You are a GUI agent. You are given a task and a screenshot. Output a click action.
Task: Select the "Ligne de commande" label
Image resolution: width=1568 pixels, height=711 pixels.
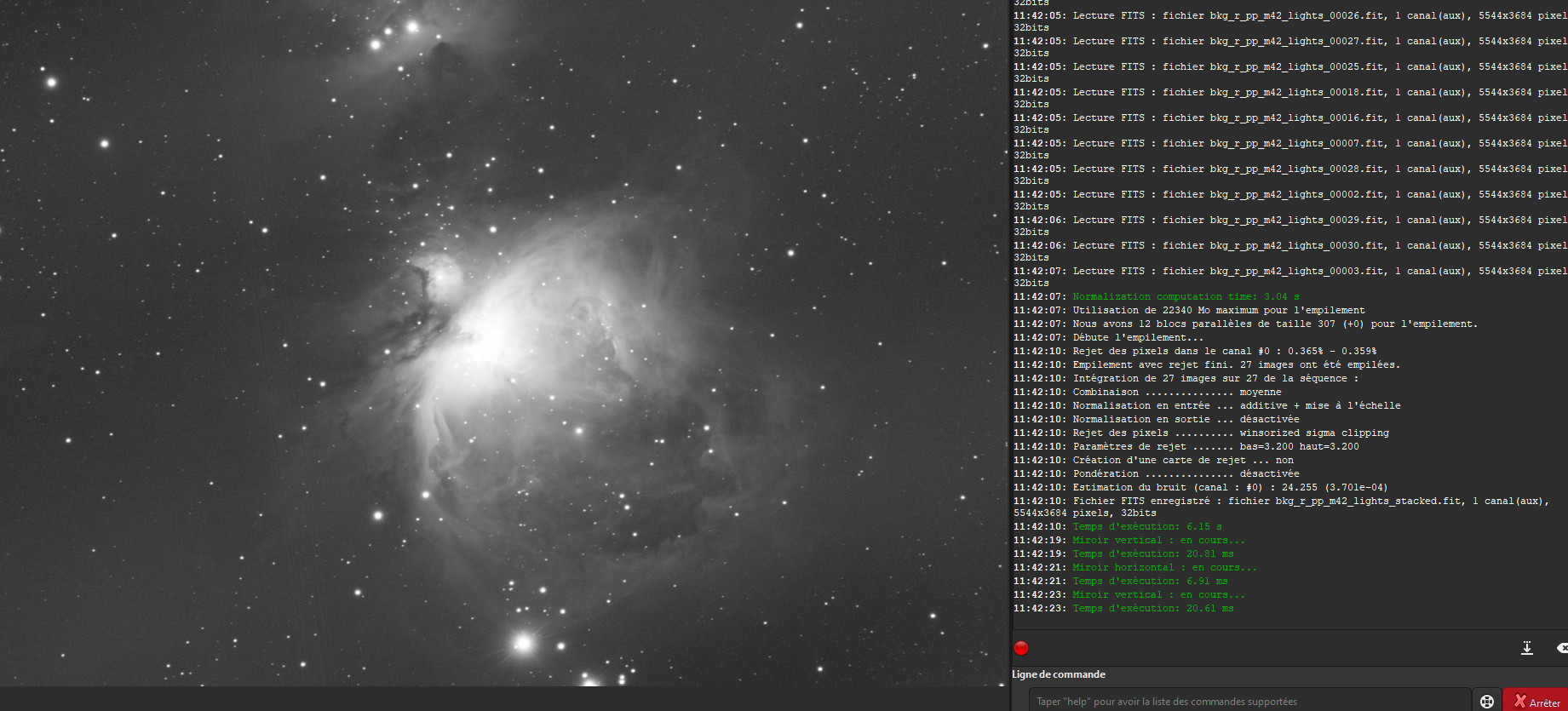[x=1059, y=674]
